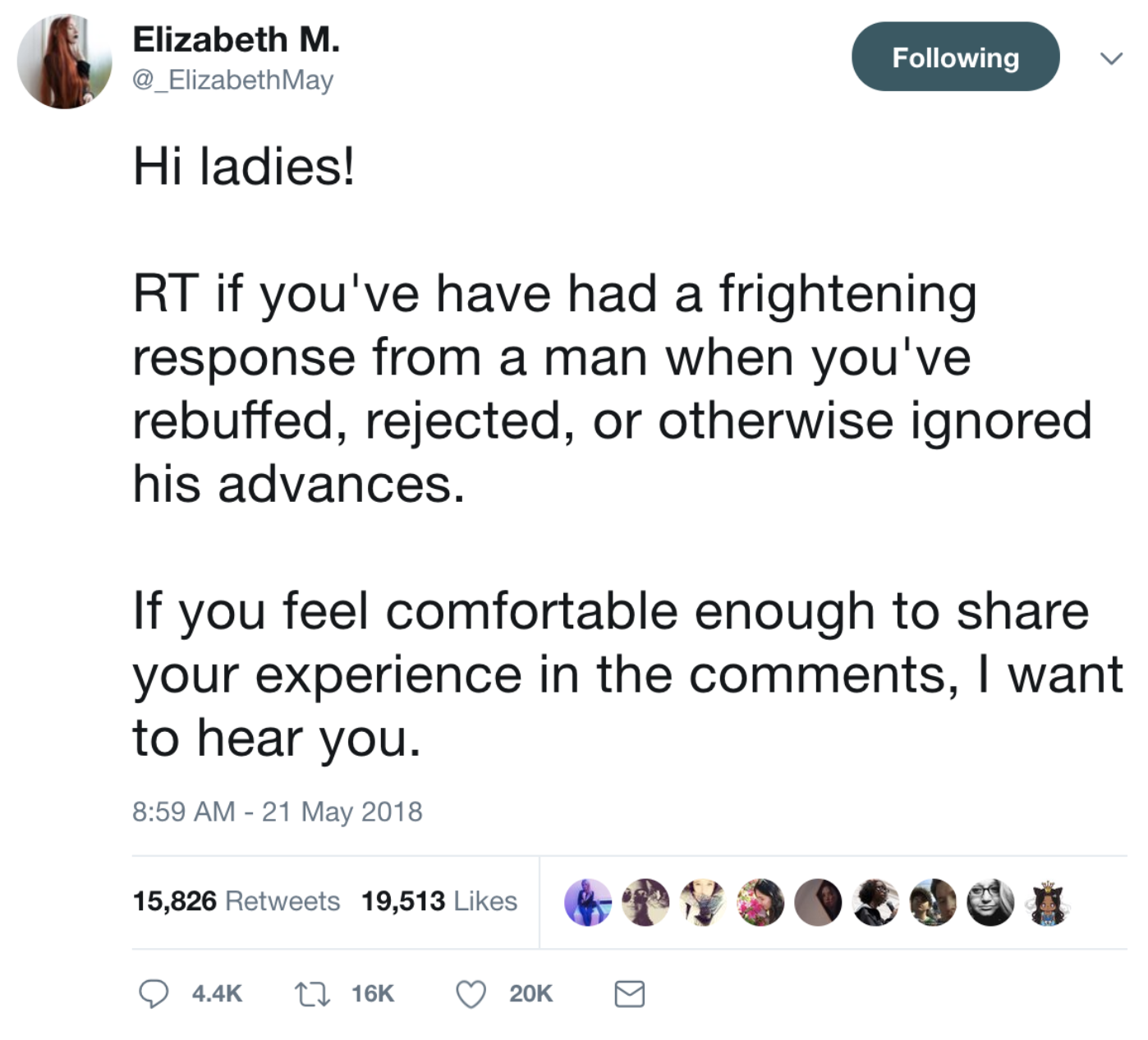The height and width of the screenshot is (1040, 1148).
Task: Expand the tweet options chevron
Action: pos(1111,58)
